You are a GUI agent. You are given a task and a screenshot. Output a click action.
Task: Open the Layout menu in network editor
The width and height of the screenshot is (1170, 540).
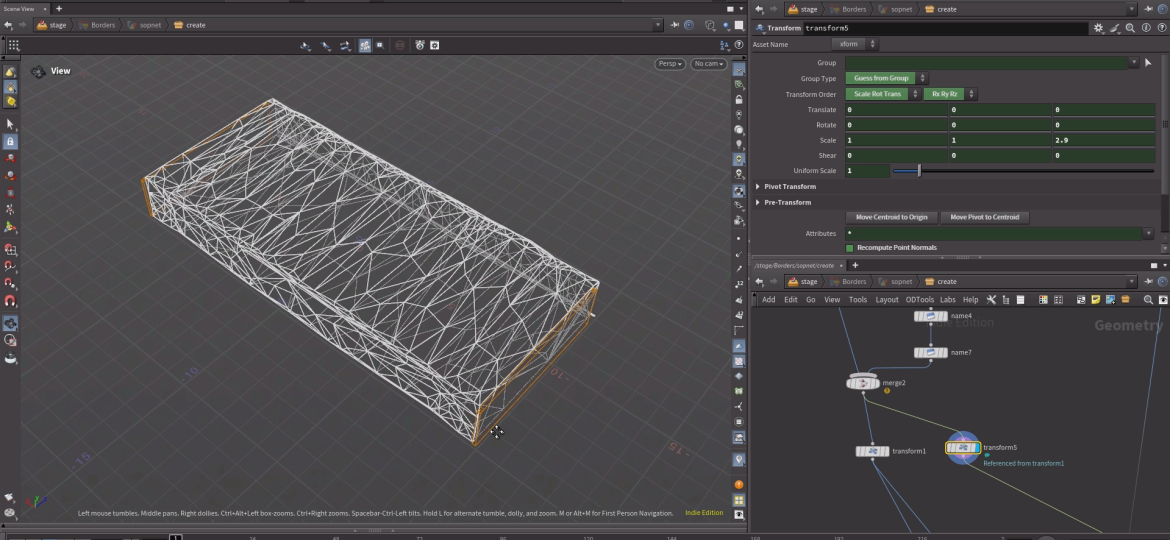(x=887, y=300)
